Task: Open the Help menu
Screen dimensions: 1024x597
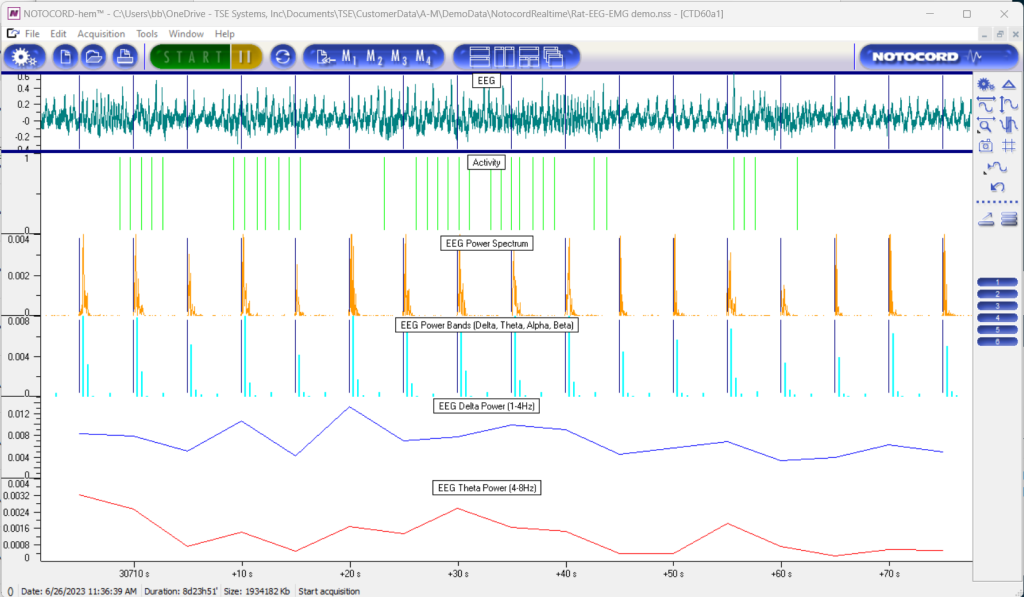Action: (225, 34)
